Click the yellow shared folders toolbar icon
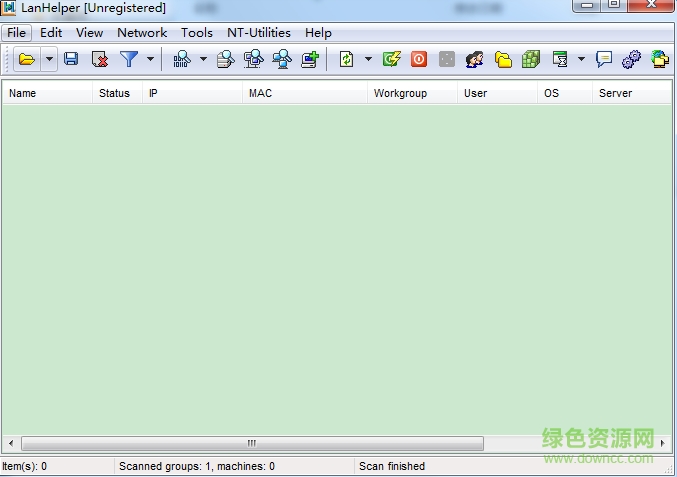677x477 pixels. coord(503,59)
